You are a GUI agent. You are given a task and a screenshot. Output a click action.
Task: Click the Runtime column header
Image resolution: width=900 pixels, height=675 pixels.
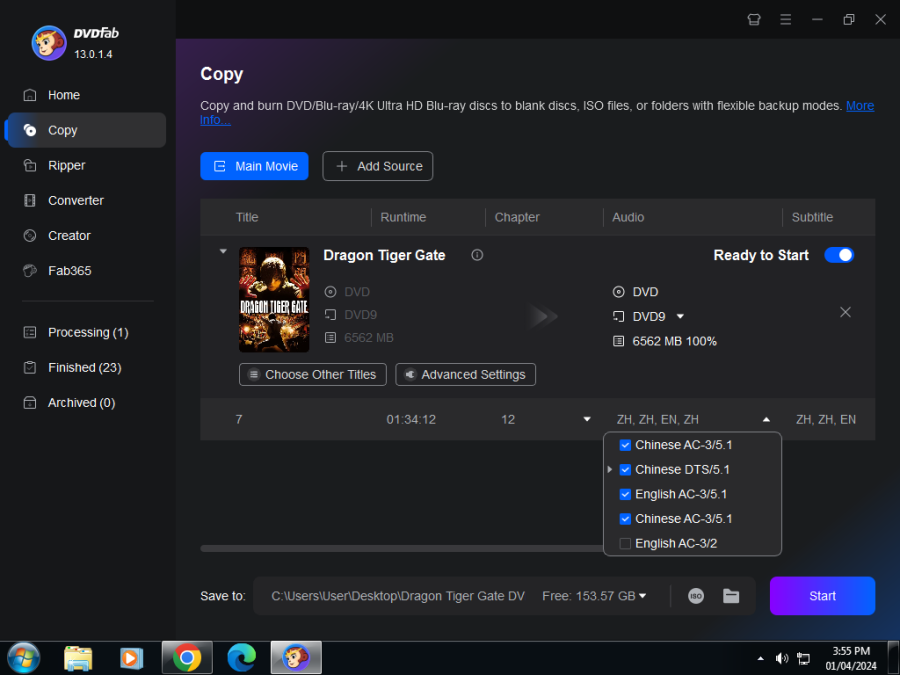tap(403, 217)
